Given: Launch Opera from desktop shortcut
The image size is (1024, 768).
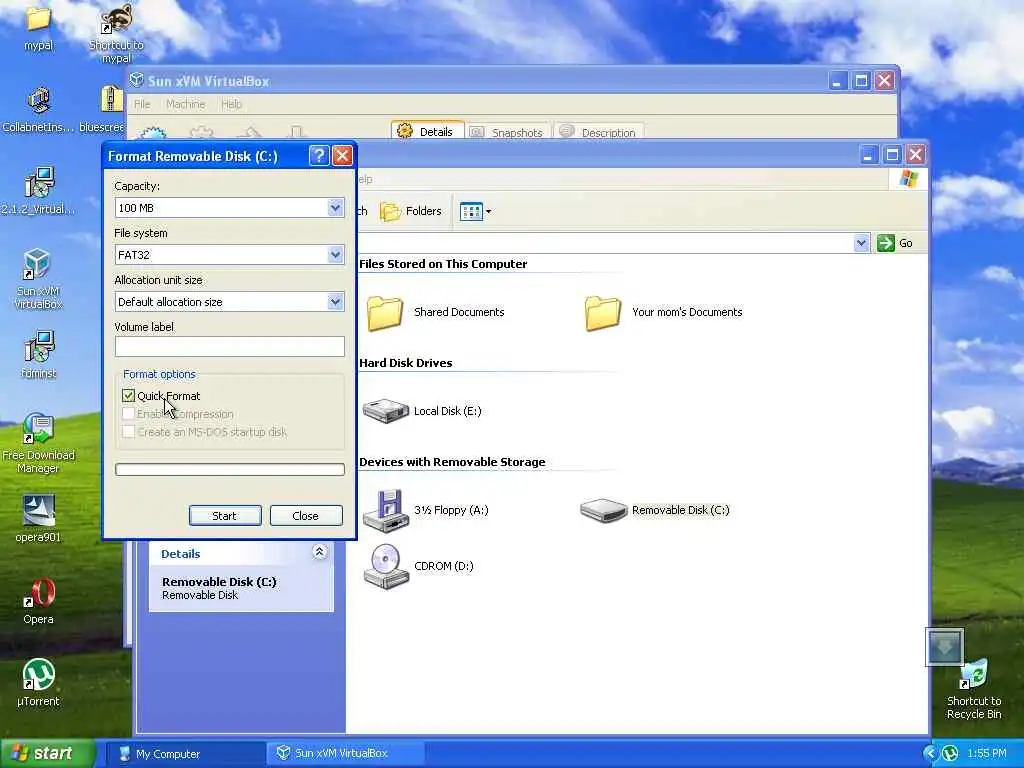Looking at the screenshot, I should pyautogui.click(x=38, y=601).
